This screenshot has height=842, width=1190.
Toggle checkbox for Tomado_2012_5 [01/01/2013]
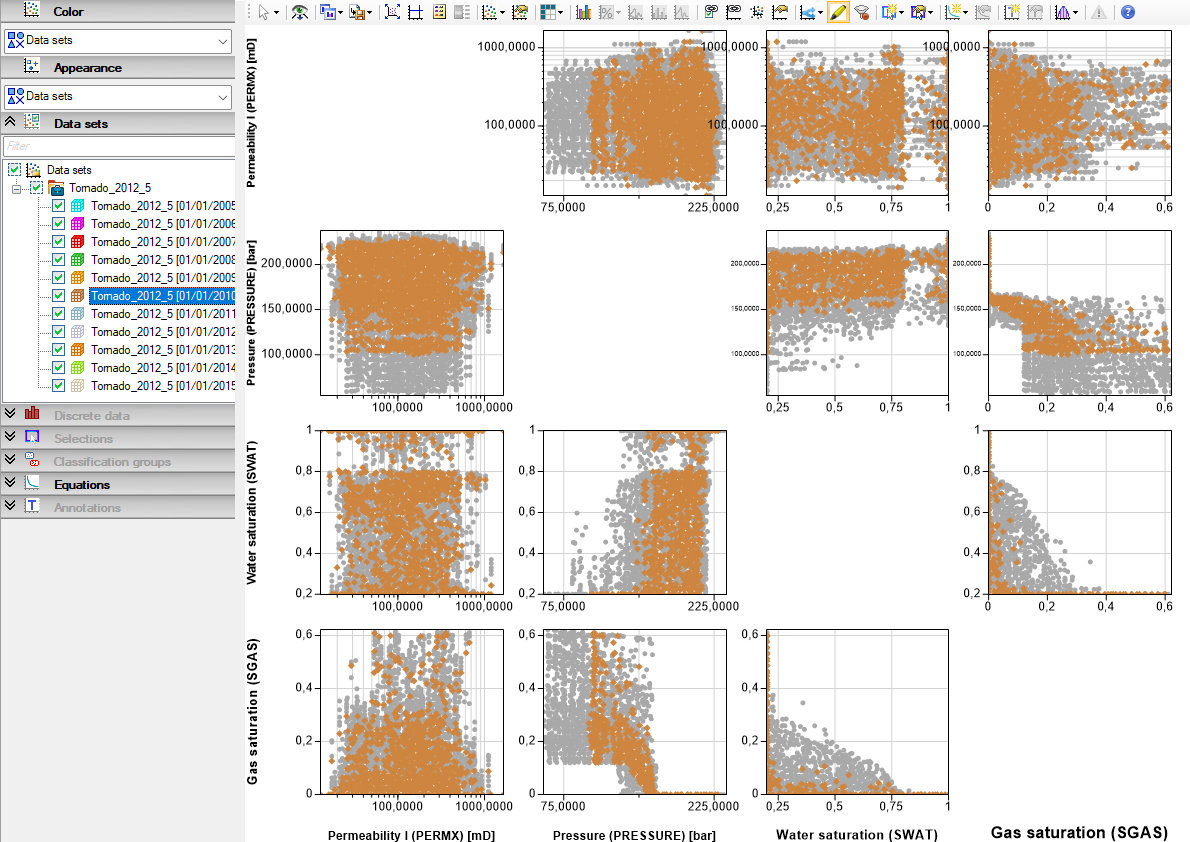click(58, 349)
